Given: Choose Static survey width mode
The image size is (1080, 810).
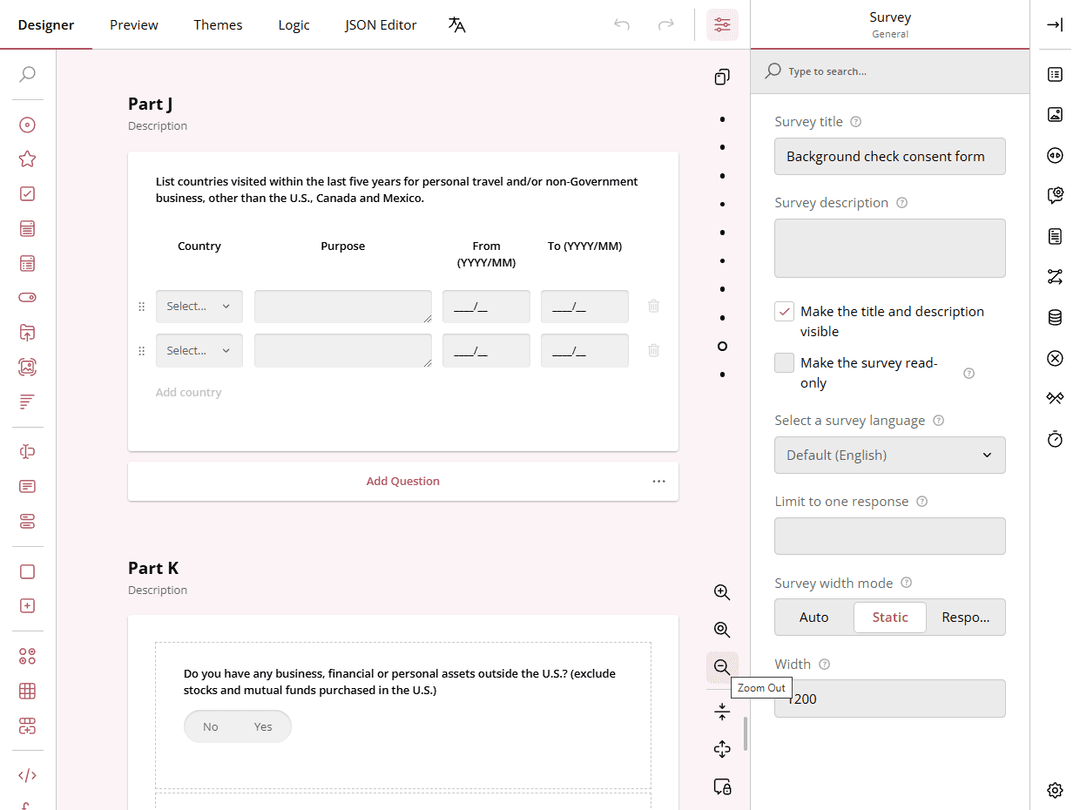Looking at the screenshot, I should 890,617.
